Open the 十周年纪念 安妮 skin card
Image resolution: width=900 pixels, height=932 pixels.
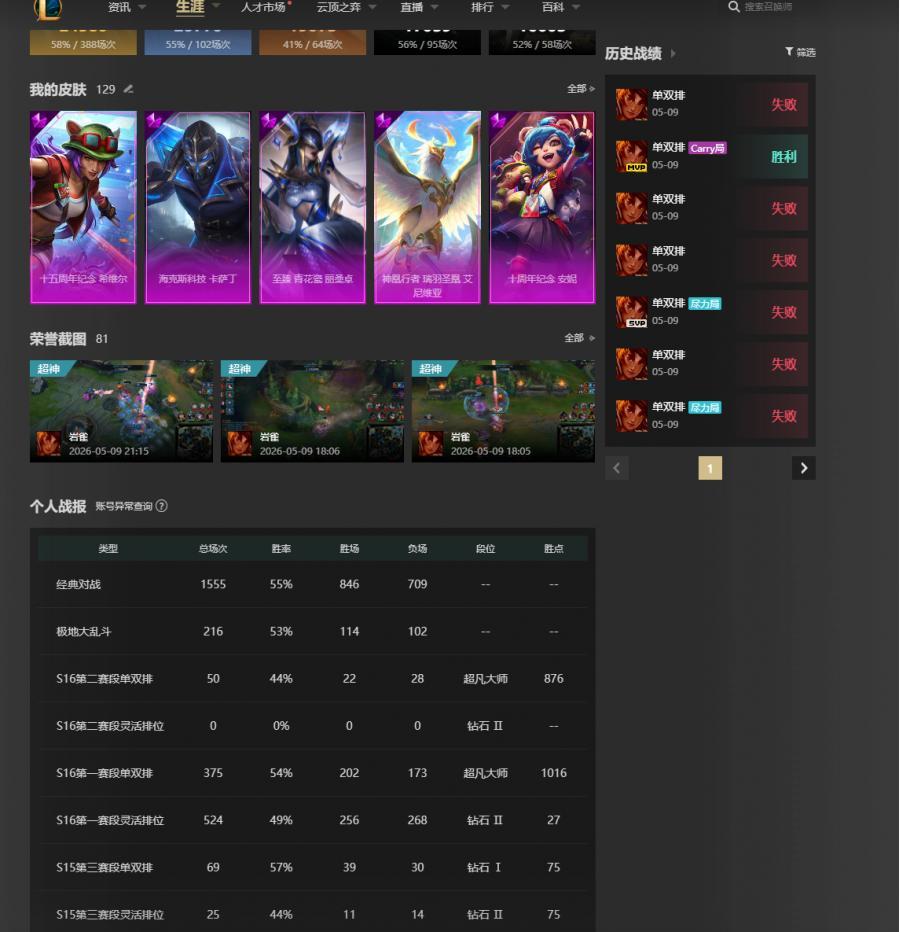[542, 207]
